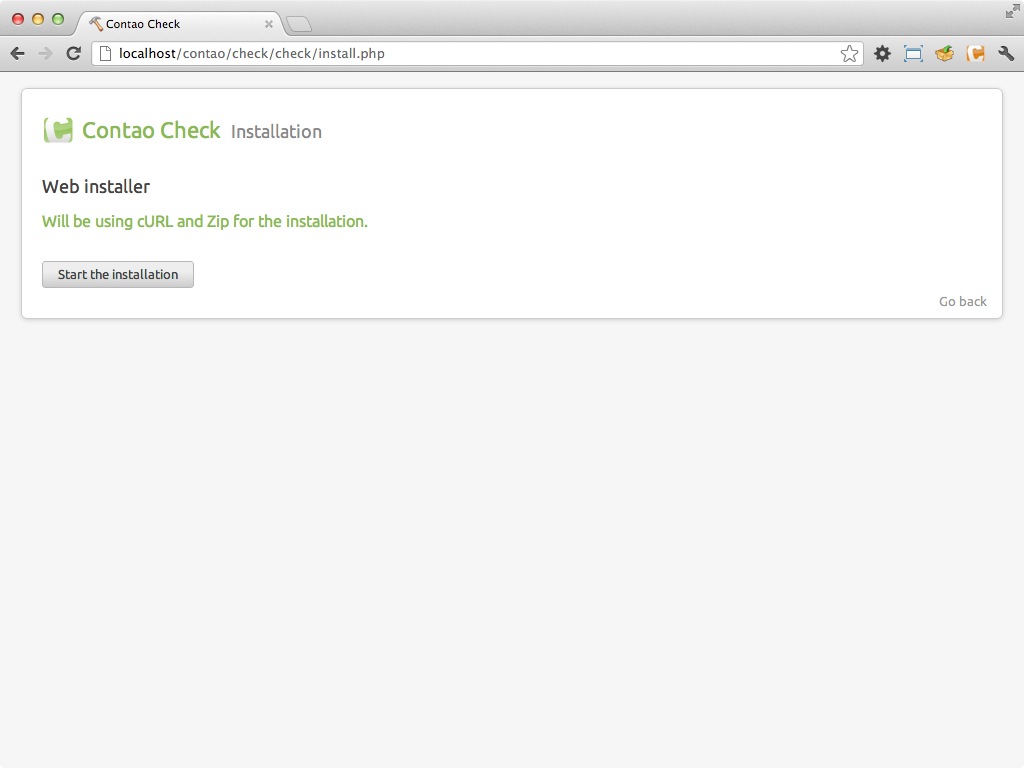This screenshot has height=768, width=1024.
Task: Click the open box extension icon
Action: [944, 54]
